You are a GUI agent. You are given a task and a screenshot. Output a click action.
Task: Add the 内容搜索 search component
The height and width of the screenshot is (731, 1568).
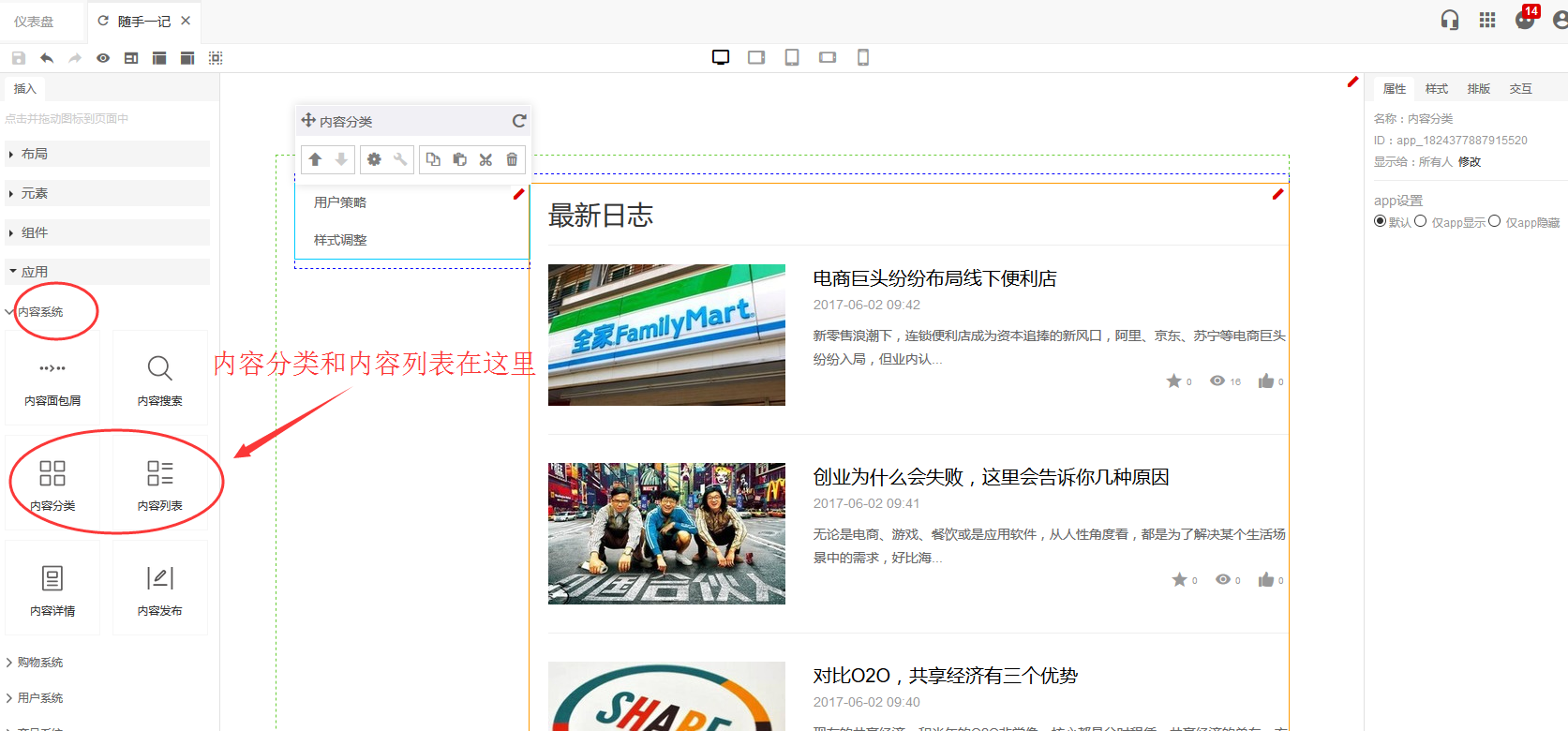point(159,379)
